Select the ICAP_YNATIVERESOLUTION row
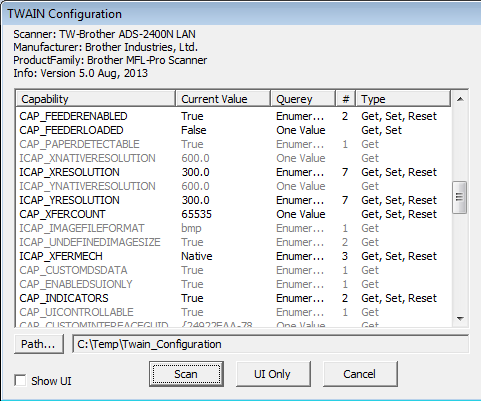The width and height of the screenshot is (481, 401). 233,186
